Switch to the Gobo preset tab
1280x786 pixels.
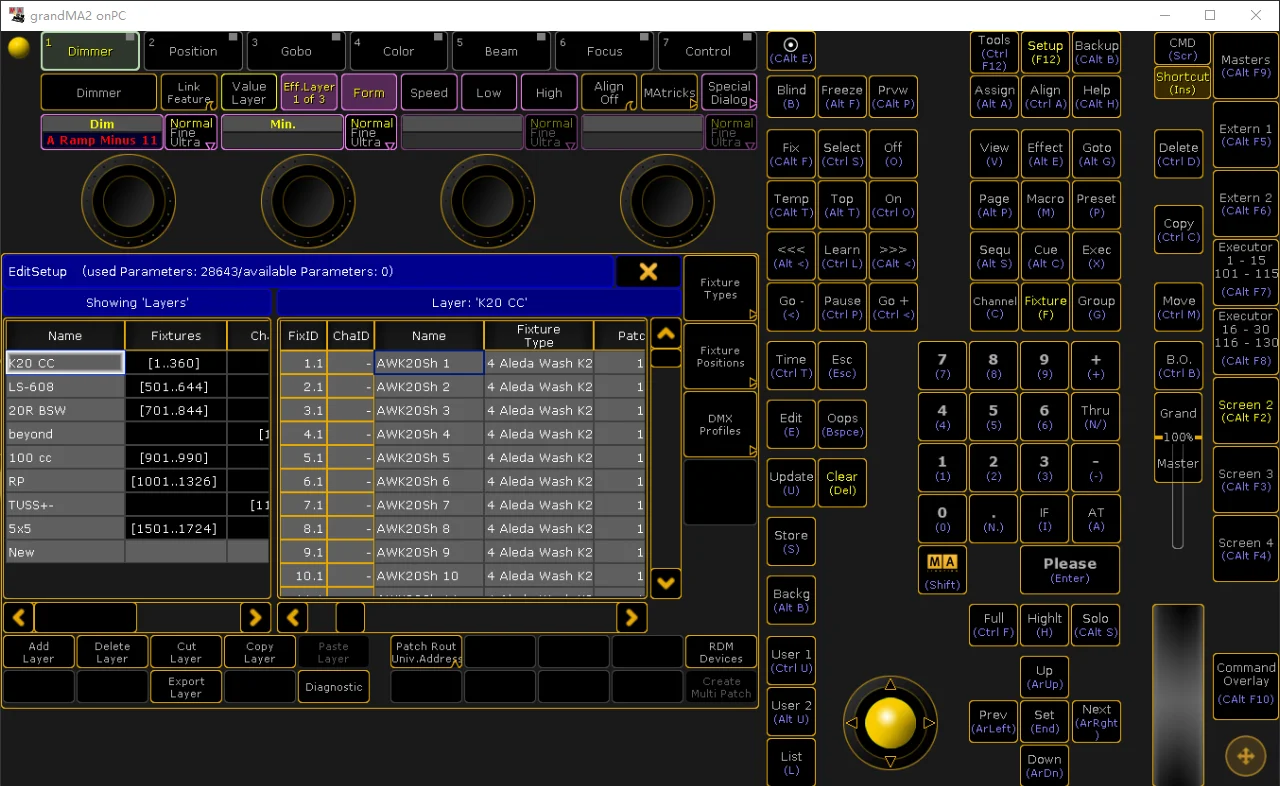[296, 51]
